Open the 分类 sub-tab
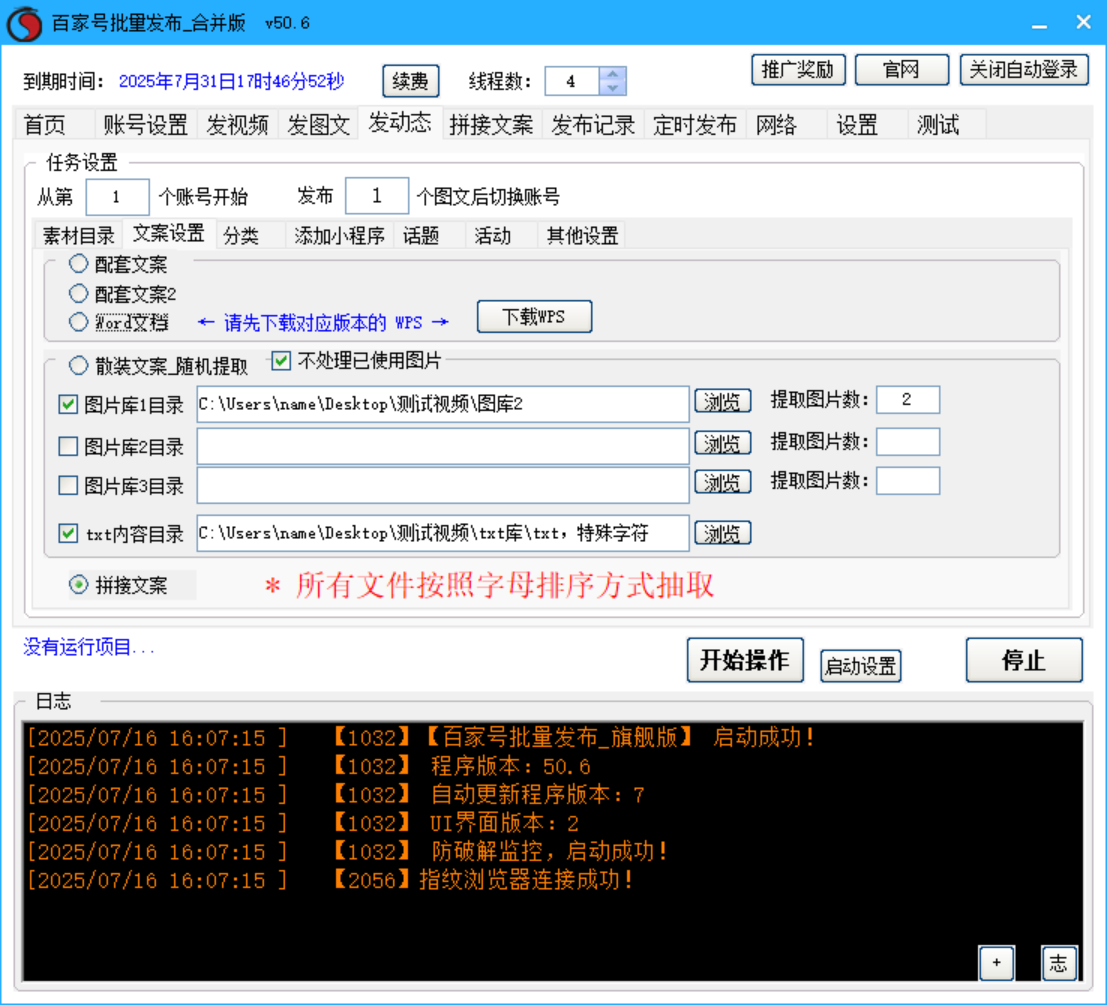The height and width of the screenshot is (1005, 1107). [250, 235]
